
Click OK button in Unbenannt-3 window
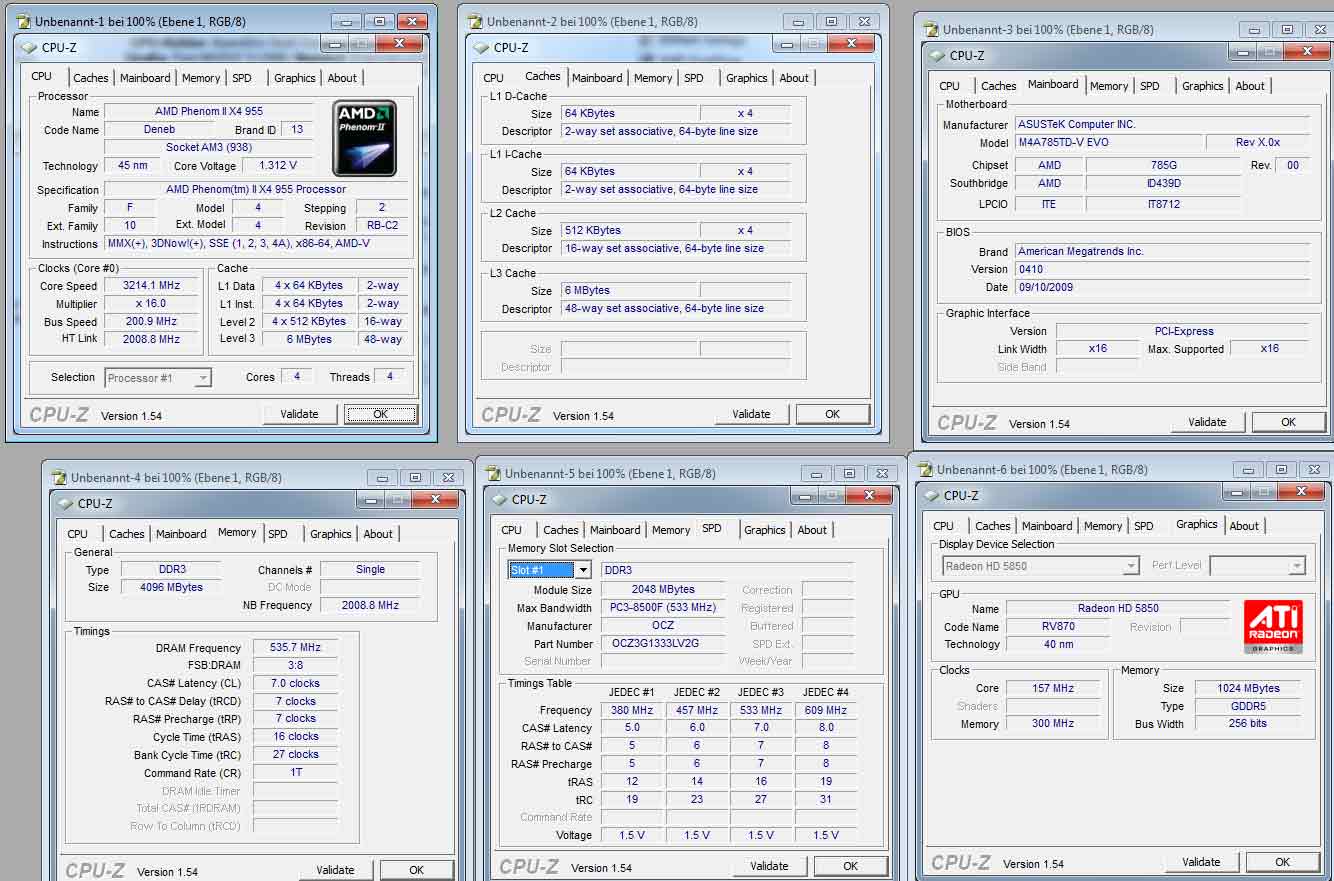click(x=1288, y=422)
